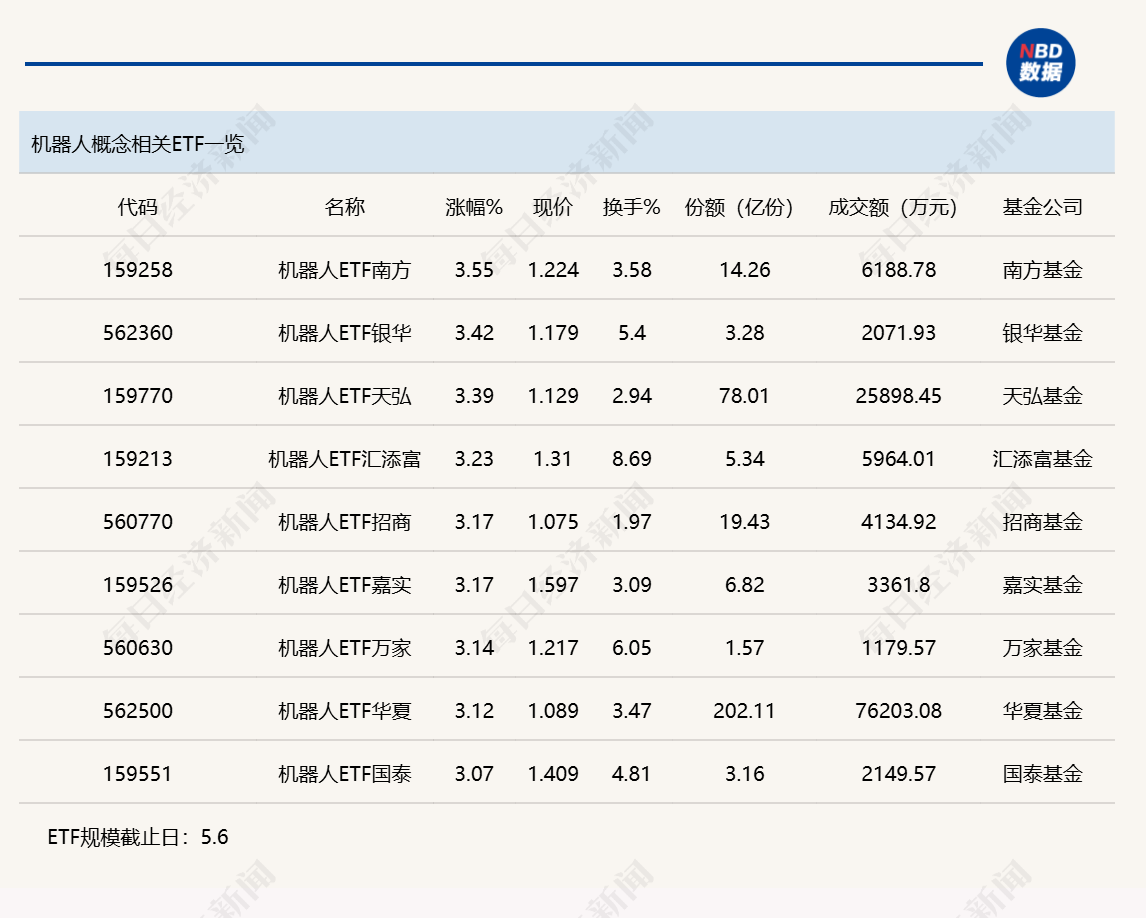
Task: Click the share amount 14.26
Action: coord(744,270)
